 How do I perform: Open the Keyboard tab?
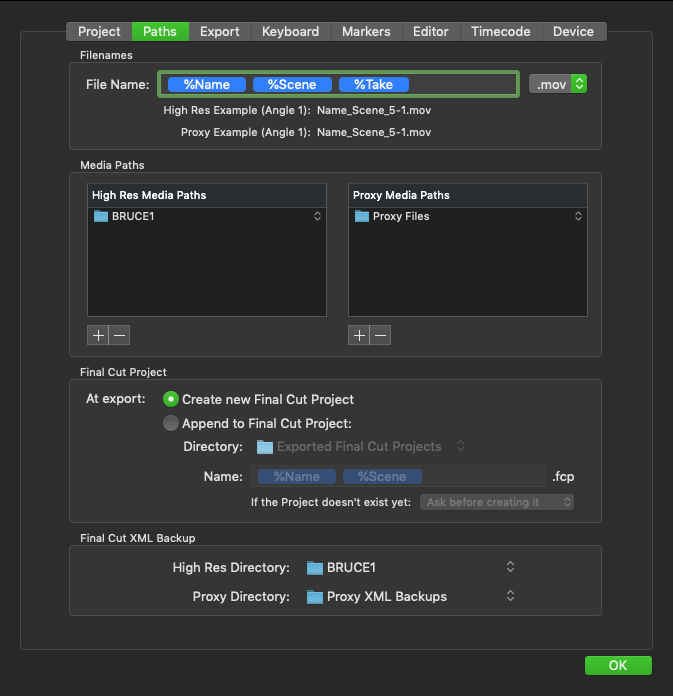[x=291, y=32]
